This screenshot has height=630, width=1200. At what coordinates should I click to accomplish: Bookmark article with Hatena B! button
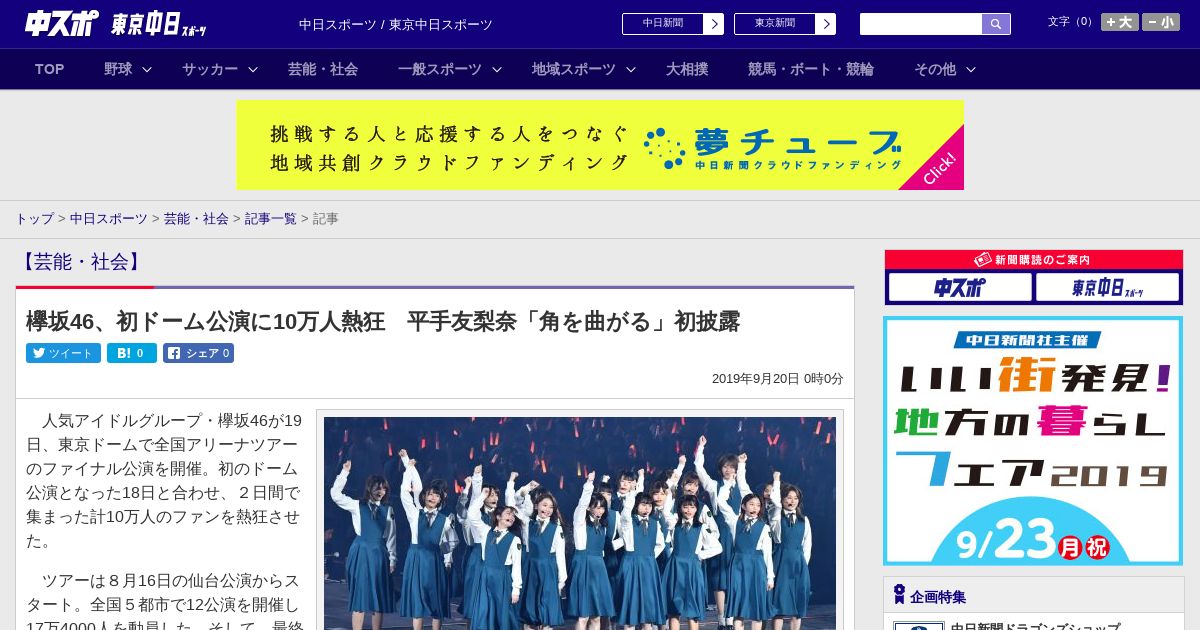point(132,353)
